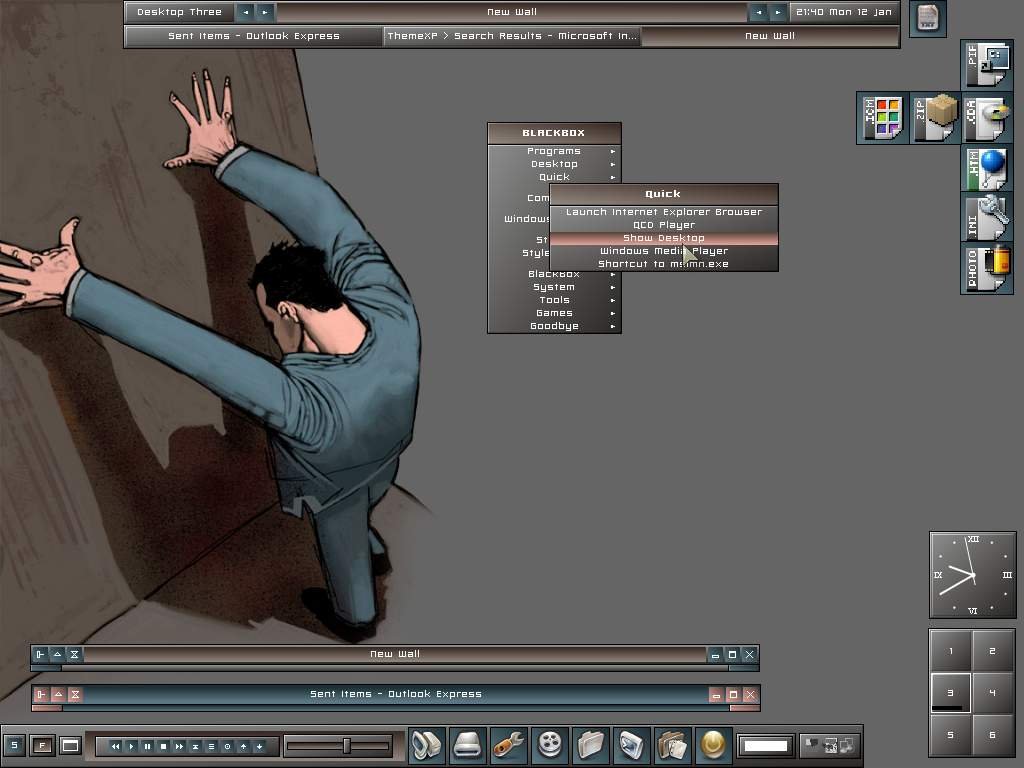
Task: Rewind track in the player controls
Action: (116, 746)
